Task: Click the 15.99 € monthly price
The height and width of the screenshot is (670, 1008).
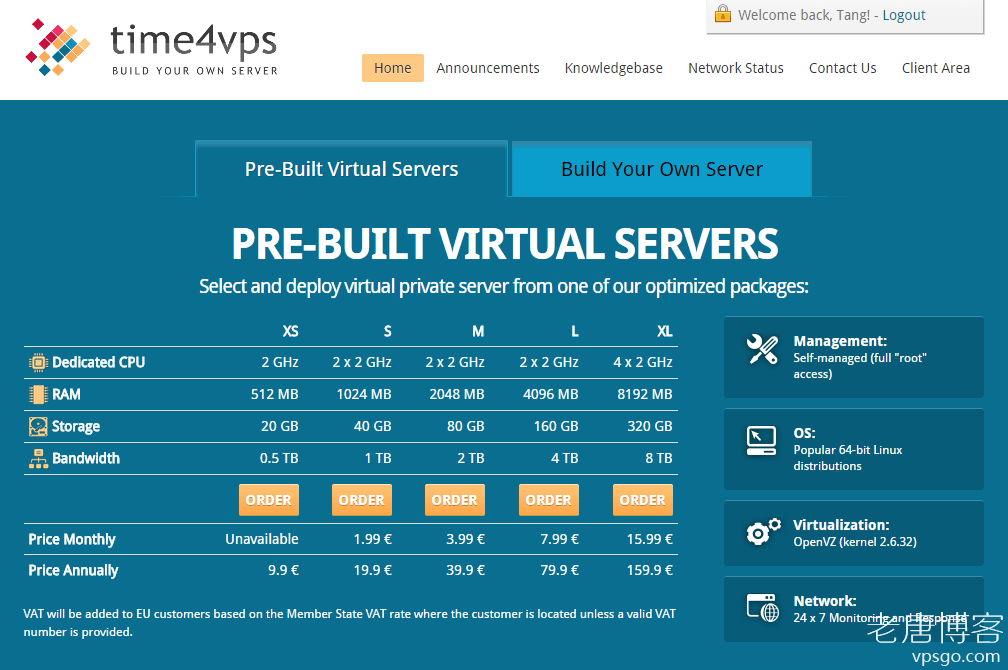Action: 649,539
